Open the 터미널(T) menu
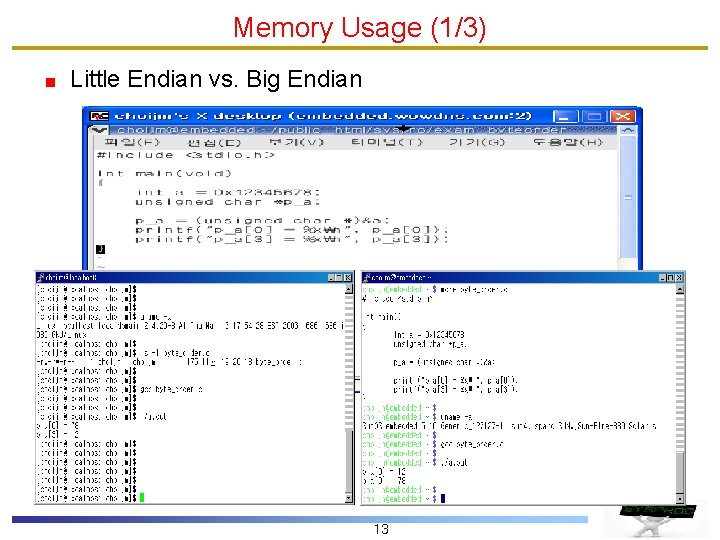 386,142
